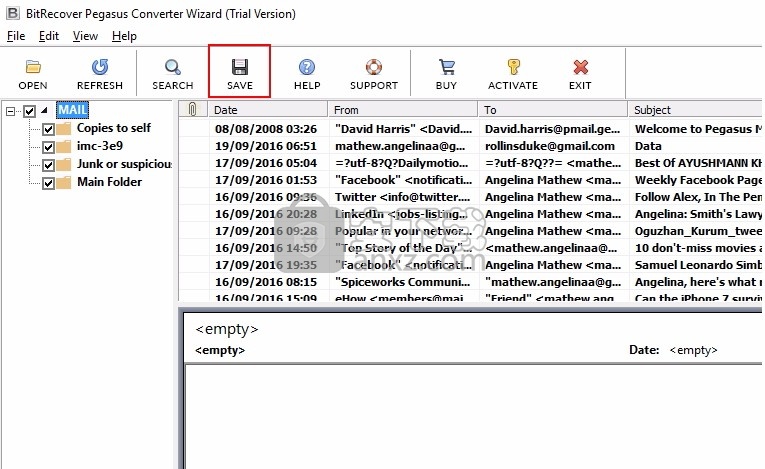Open the File menu
Screen dimensions: 765x469
16,36
